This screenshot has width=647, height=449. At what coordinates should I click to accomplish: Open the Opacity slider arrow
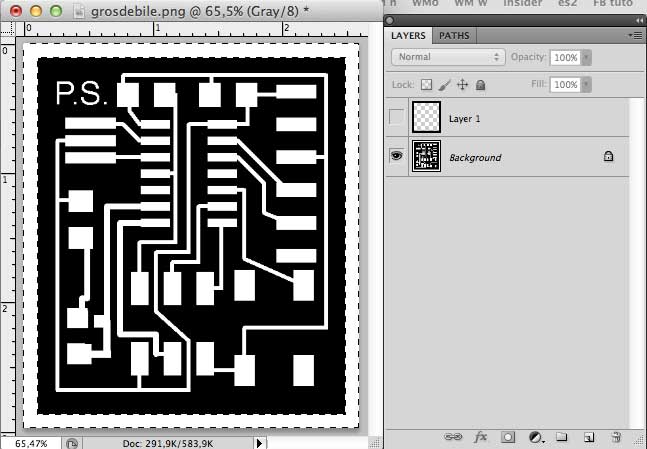click(x=586, y=57)
